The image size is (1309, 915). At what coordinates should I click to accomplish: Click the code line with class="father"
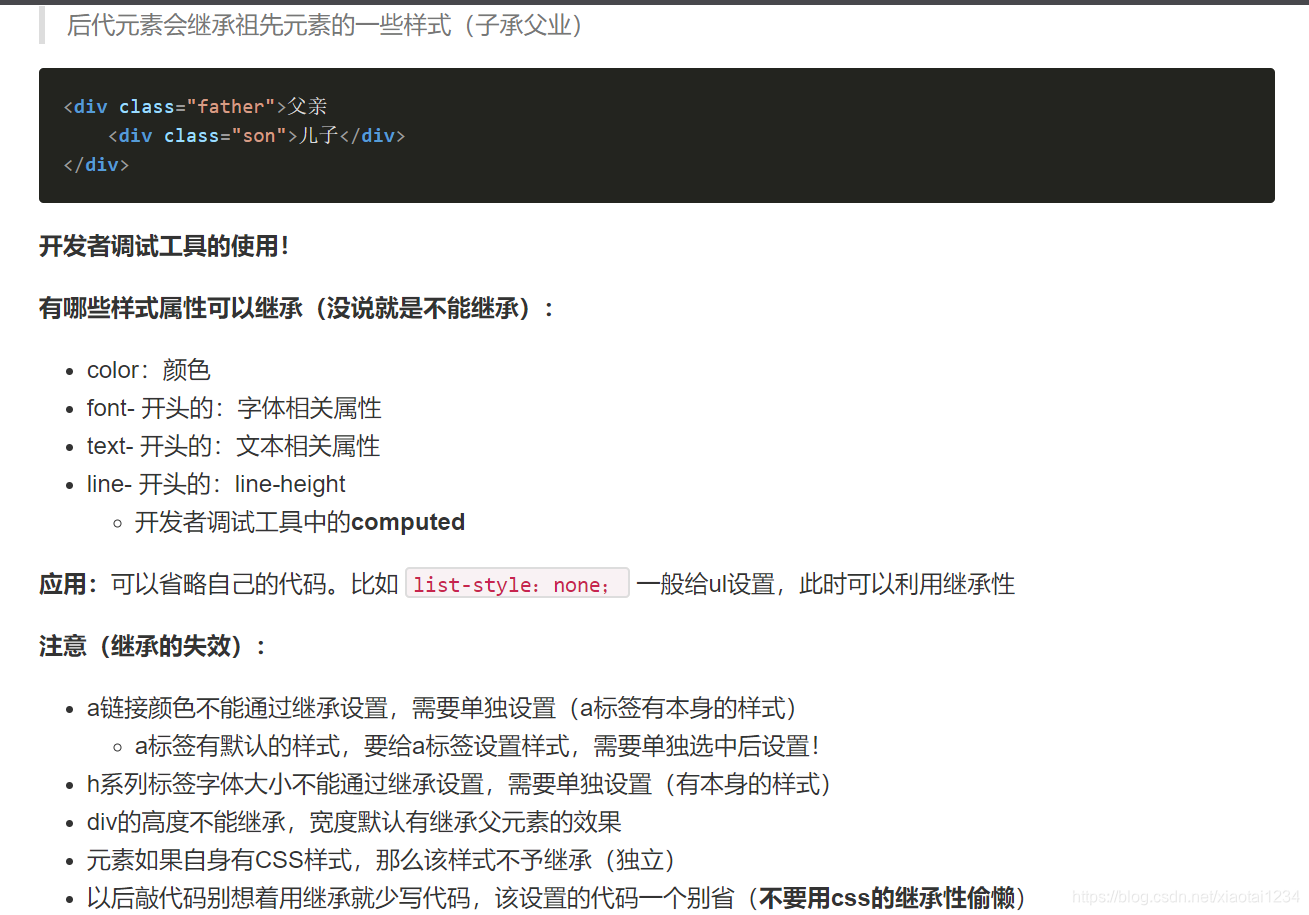click(x=195, y=106)
